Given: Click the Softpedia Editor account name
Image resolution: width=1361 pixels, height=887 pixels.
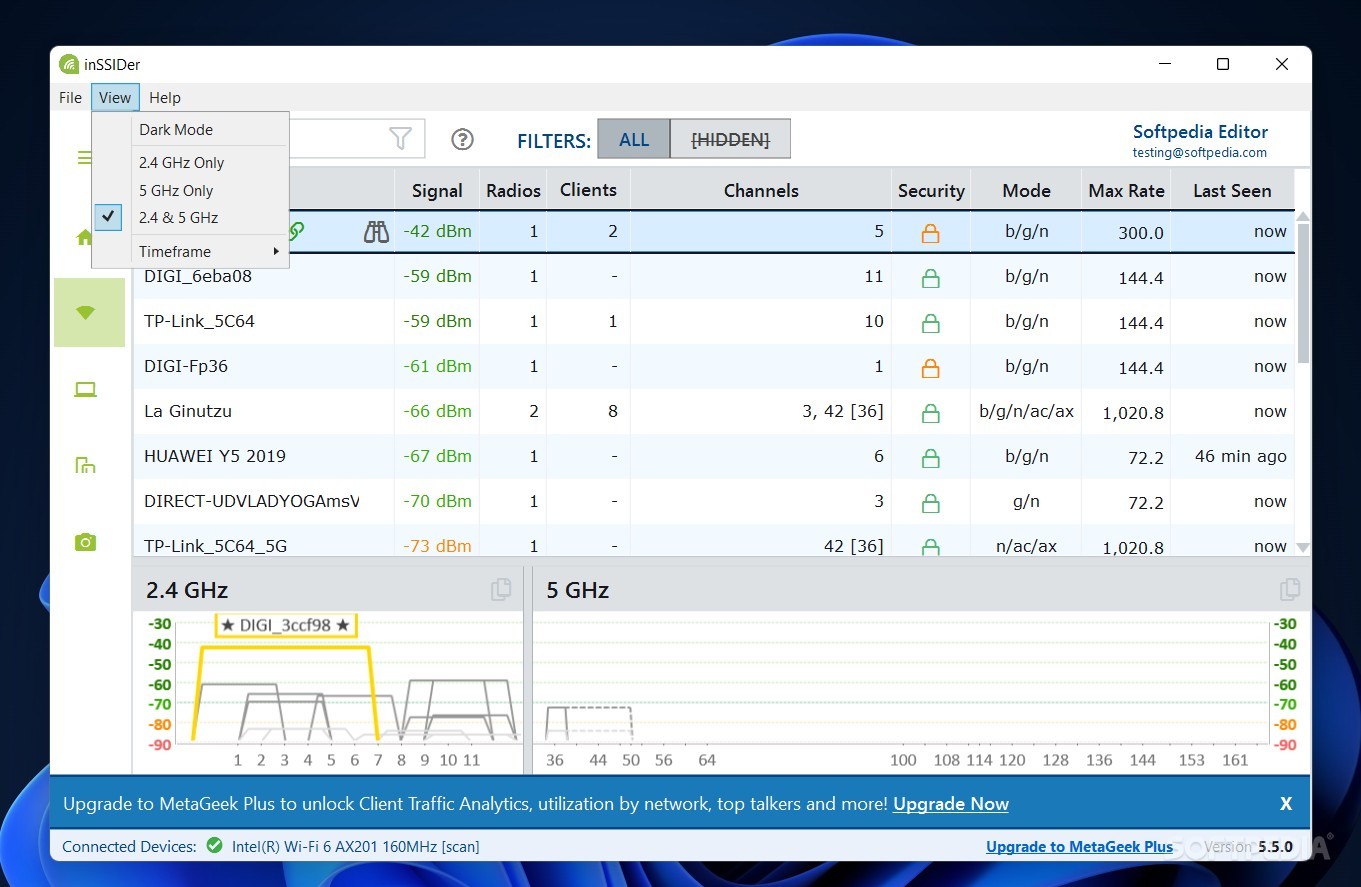Looking at the screenshot, I should [1200, 132].
